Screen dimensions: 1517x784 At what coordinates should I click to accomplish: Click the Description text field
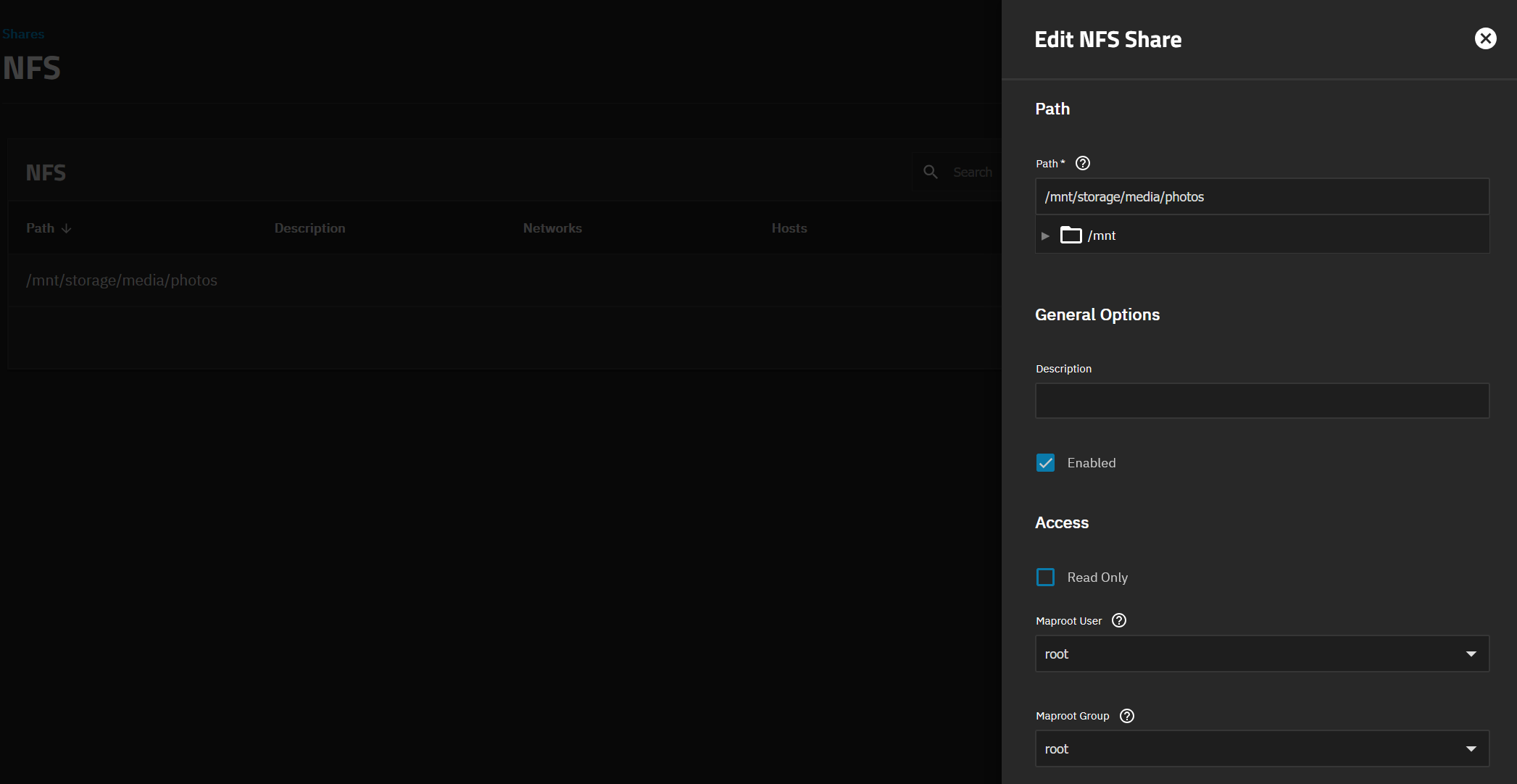tap(1261, 401)
